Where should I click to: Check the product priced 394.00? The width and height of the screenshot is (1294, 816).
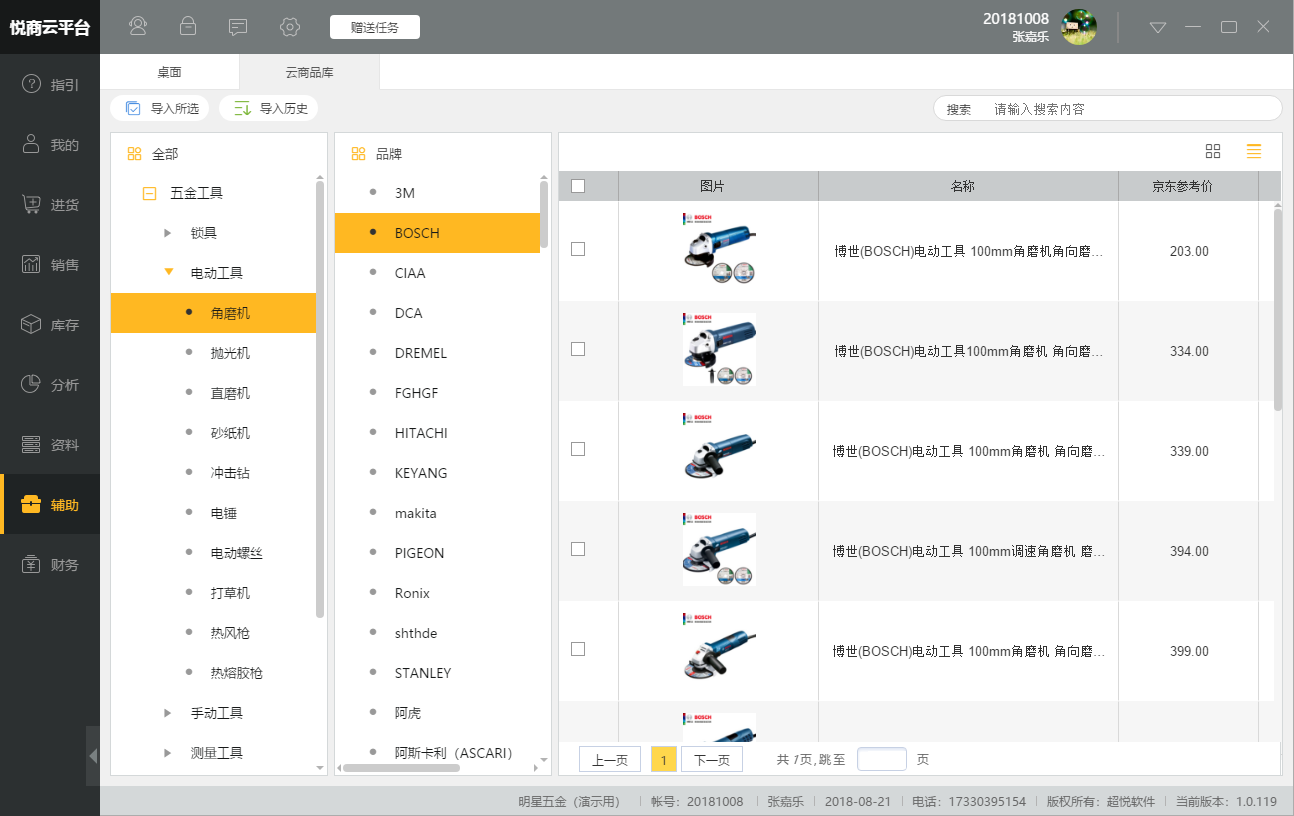click(578, 549)
